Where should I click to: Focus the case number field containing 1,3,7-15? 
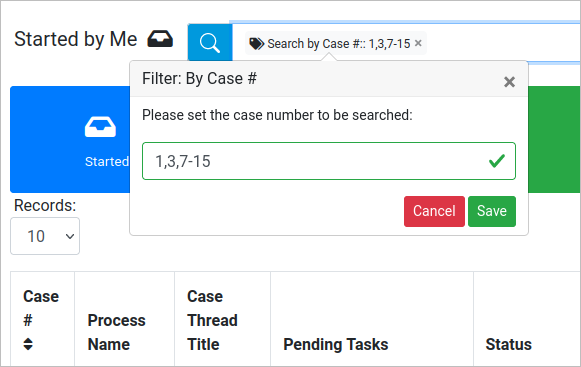pos(329,161)
